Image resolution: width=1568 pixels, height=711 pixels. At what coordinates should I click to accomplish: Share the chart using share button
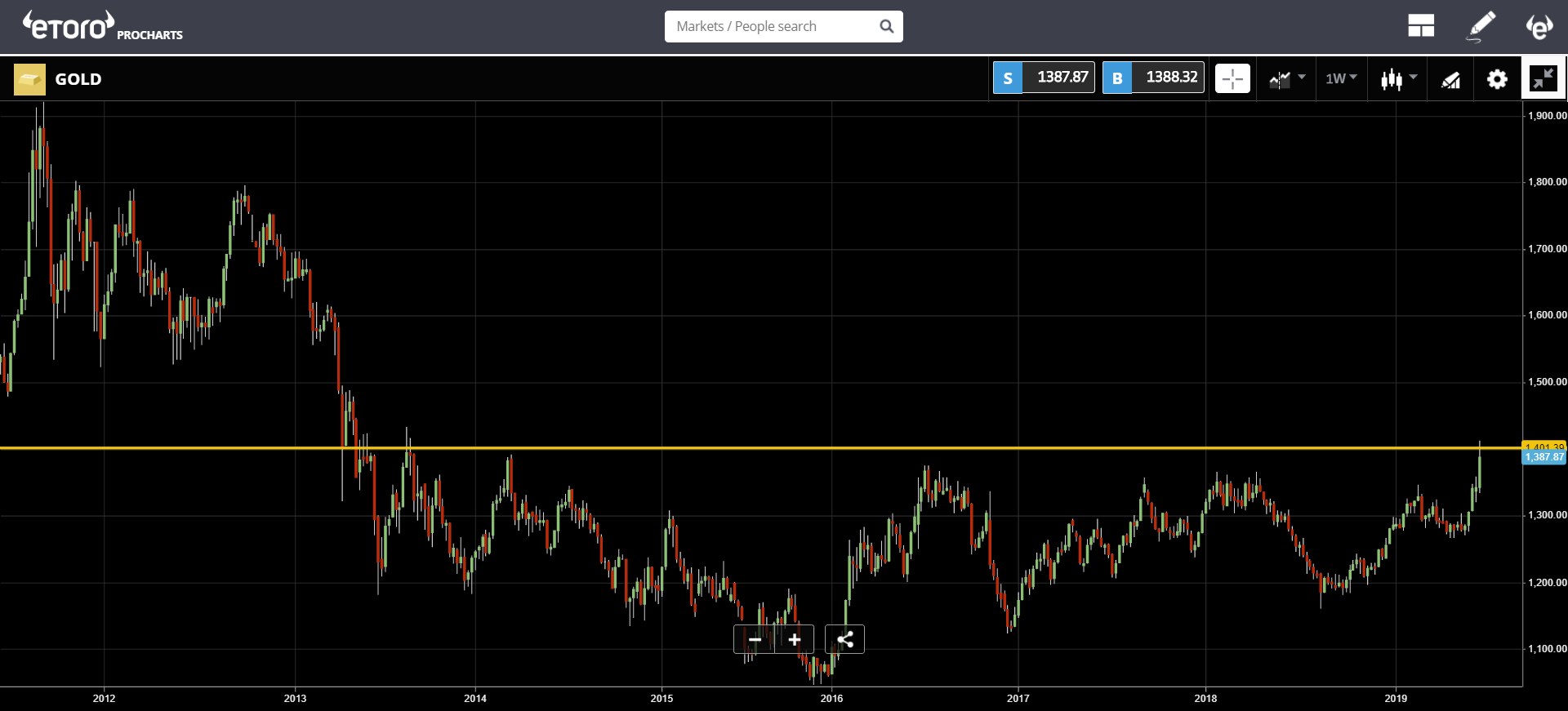click(x=844, y=639)
